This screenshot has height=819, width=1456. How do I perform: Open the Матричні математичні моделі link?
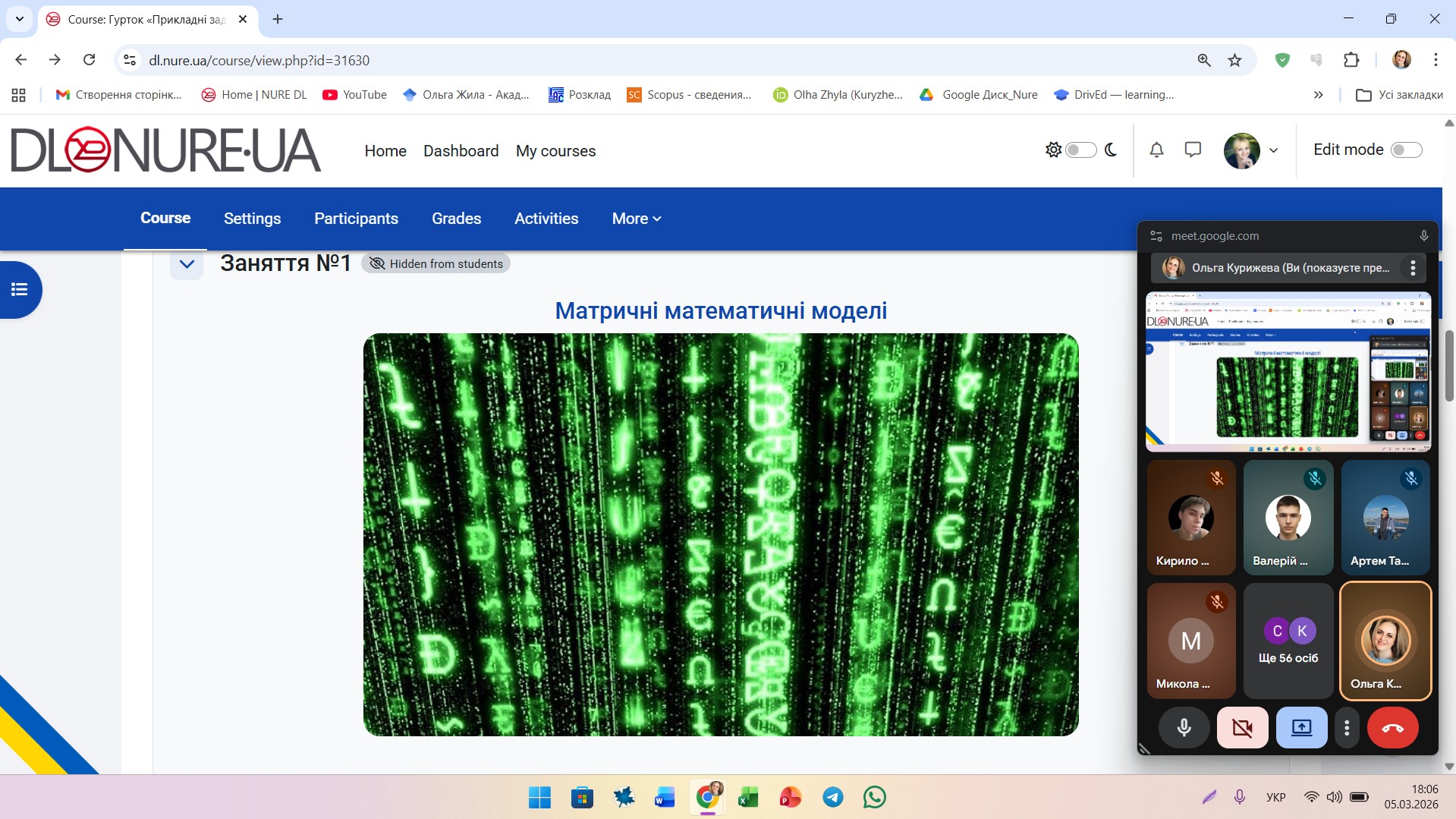coord(721,310)
